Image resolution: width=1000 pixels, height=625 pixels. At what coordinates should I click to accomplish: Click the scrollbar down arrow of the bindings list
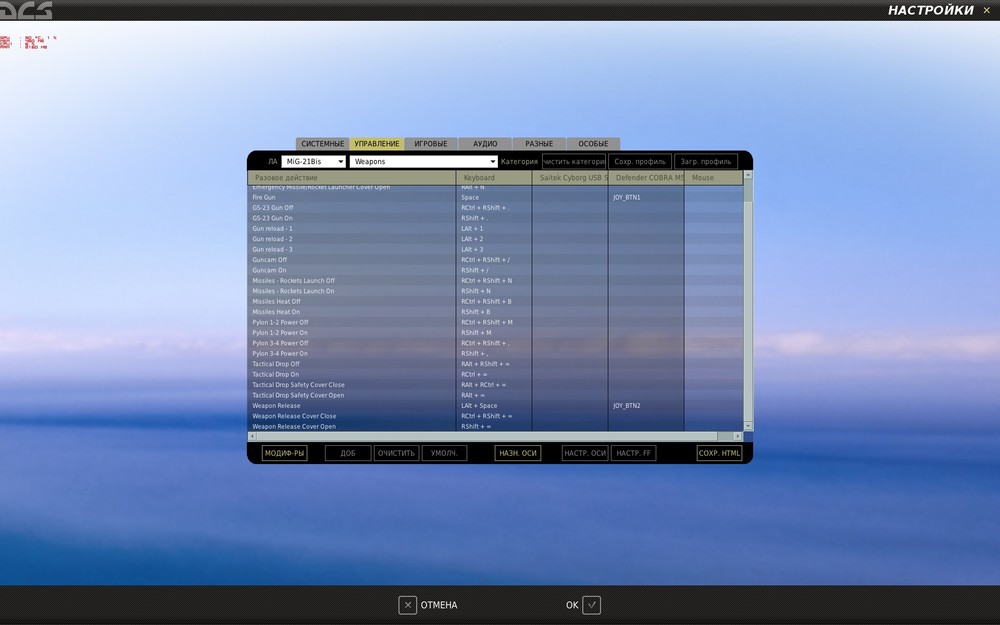pyautogui.click(x=748, y=426)
